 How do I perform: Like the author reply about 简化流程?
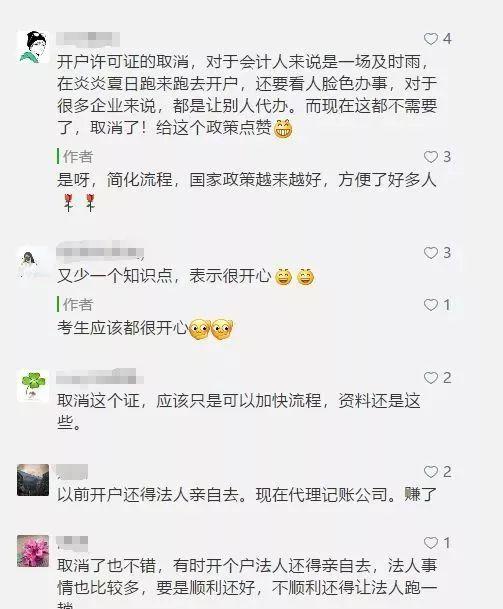click(x=431, y=157)
